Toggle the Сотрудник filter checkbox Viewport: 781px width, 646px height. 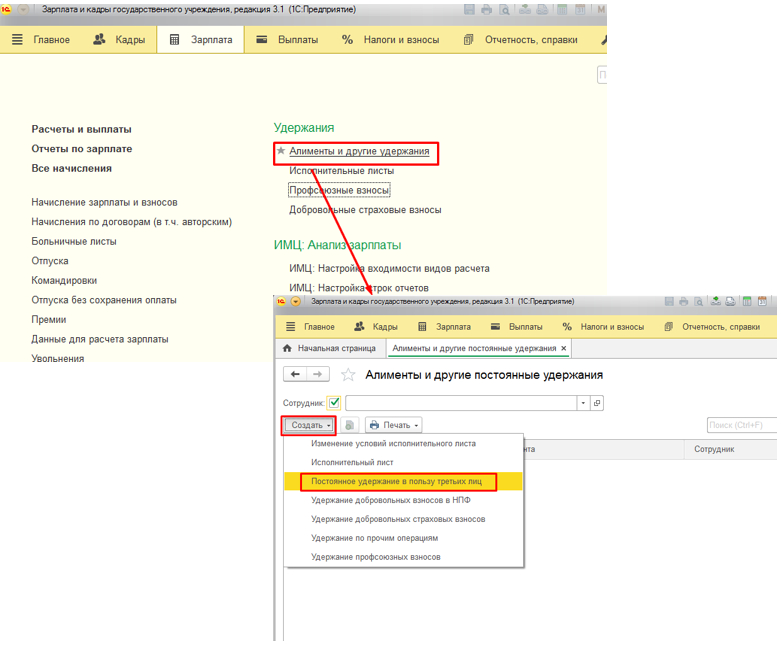coord(334,403)
